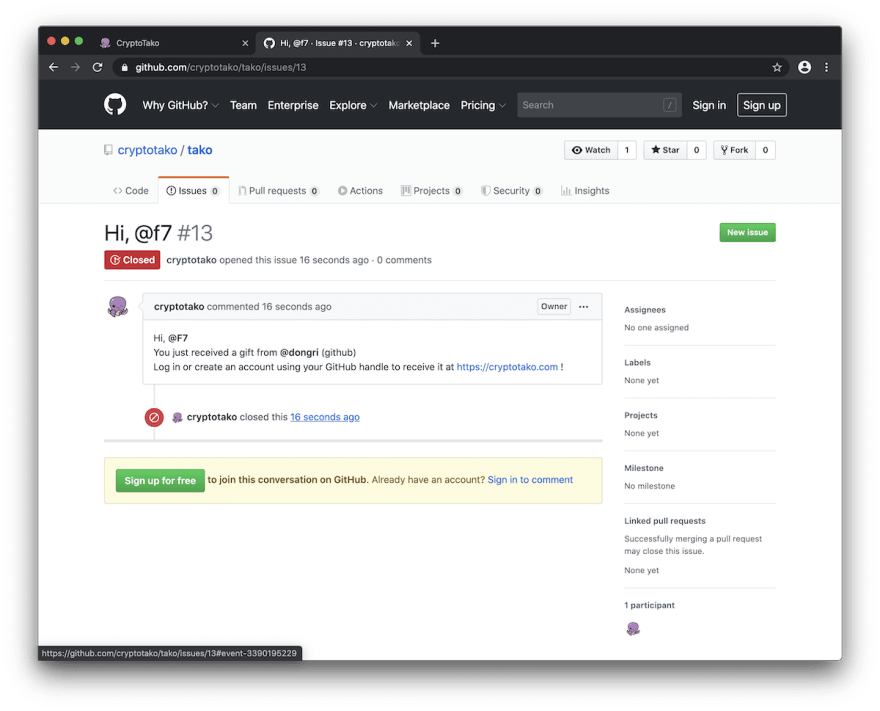Open the Chrome three-dot menu

[x=826, y=67]
